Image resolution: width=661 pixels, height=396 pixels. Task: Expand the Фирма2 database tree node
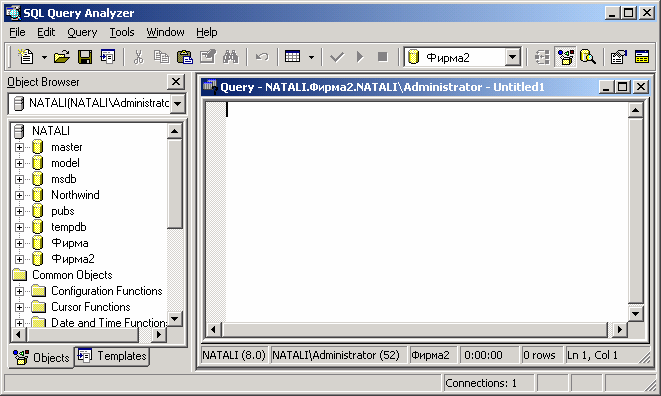19,259
